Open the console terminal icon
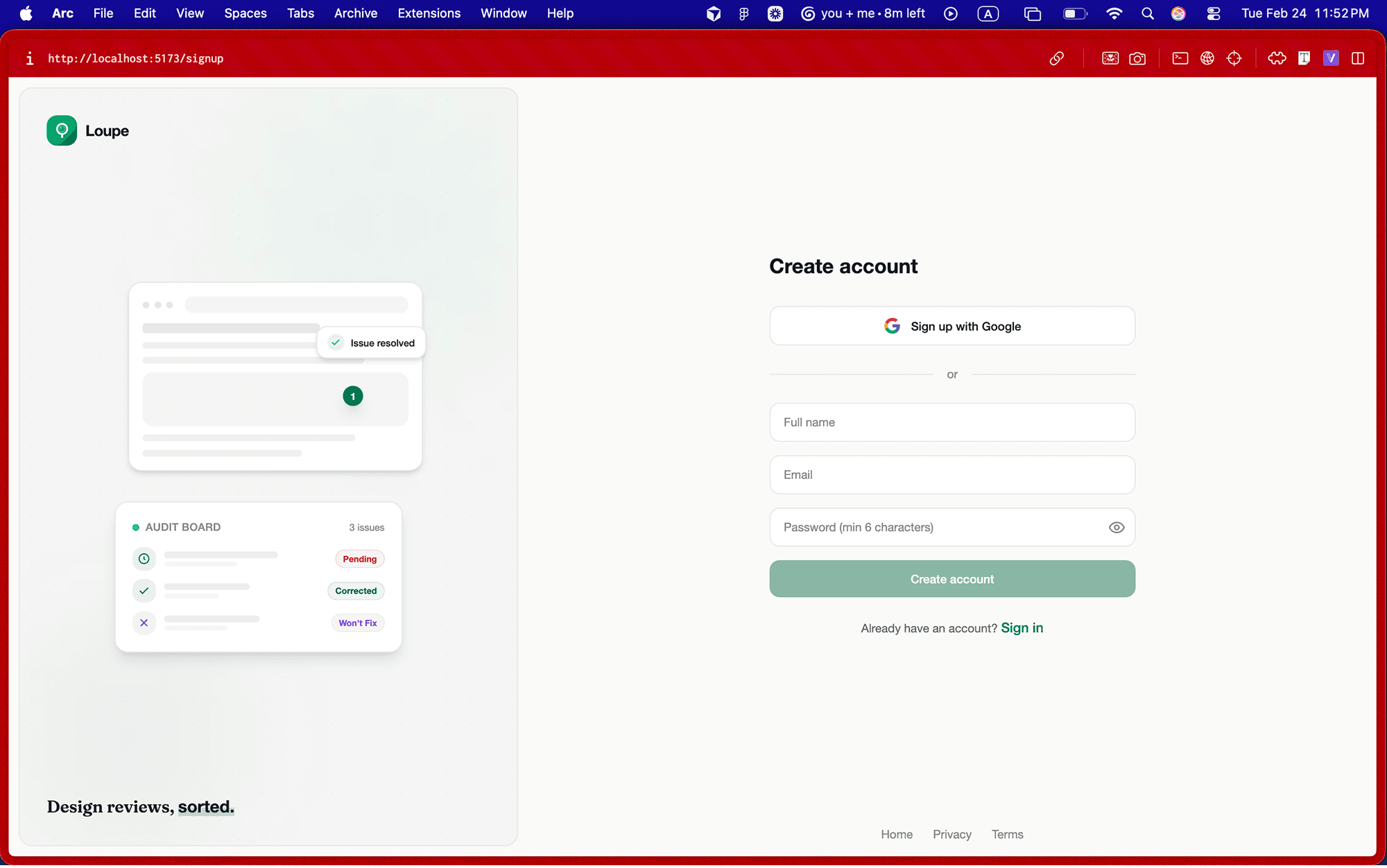The width and height of the screenshot is (1387, 868). (x=1180, y=58)
